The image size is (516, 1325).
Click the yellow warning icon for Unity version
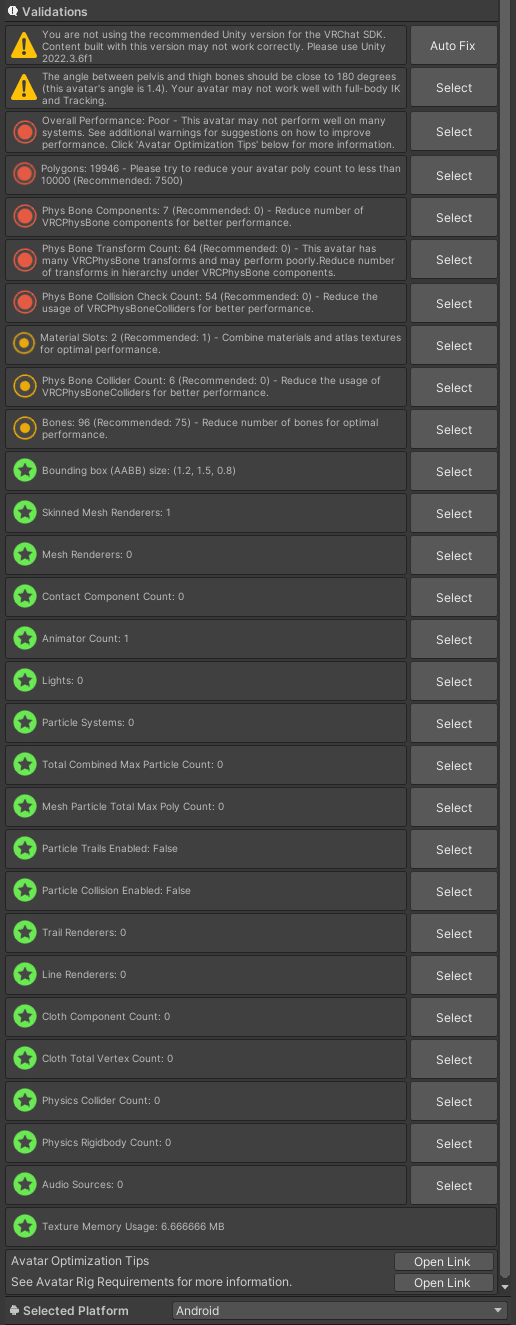[x=24, y=46]
